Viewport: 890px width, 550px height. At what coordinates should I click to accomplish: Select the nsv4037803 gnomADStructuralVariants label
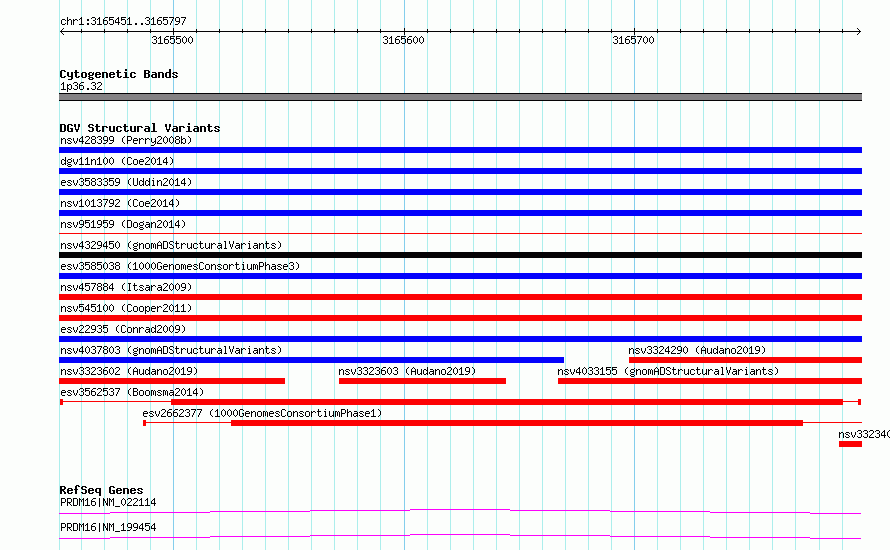171,350
